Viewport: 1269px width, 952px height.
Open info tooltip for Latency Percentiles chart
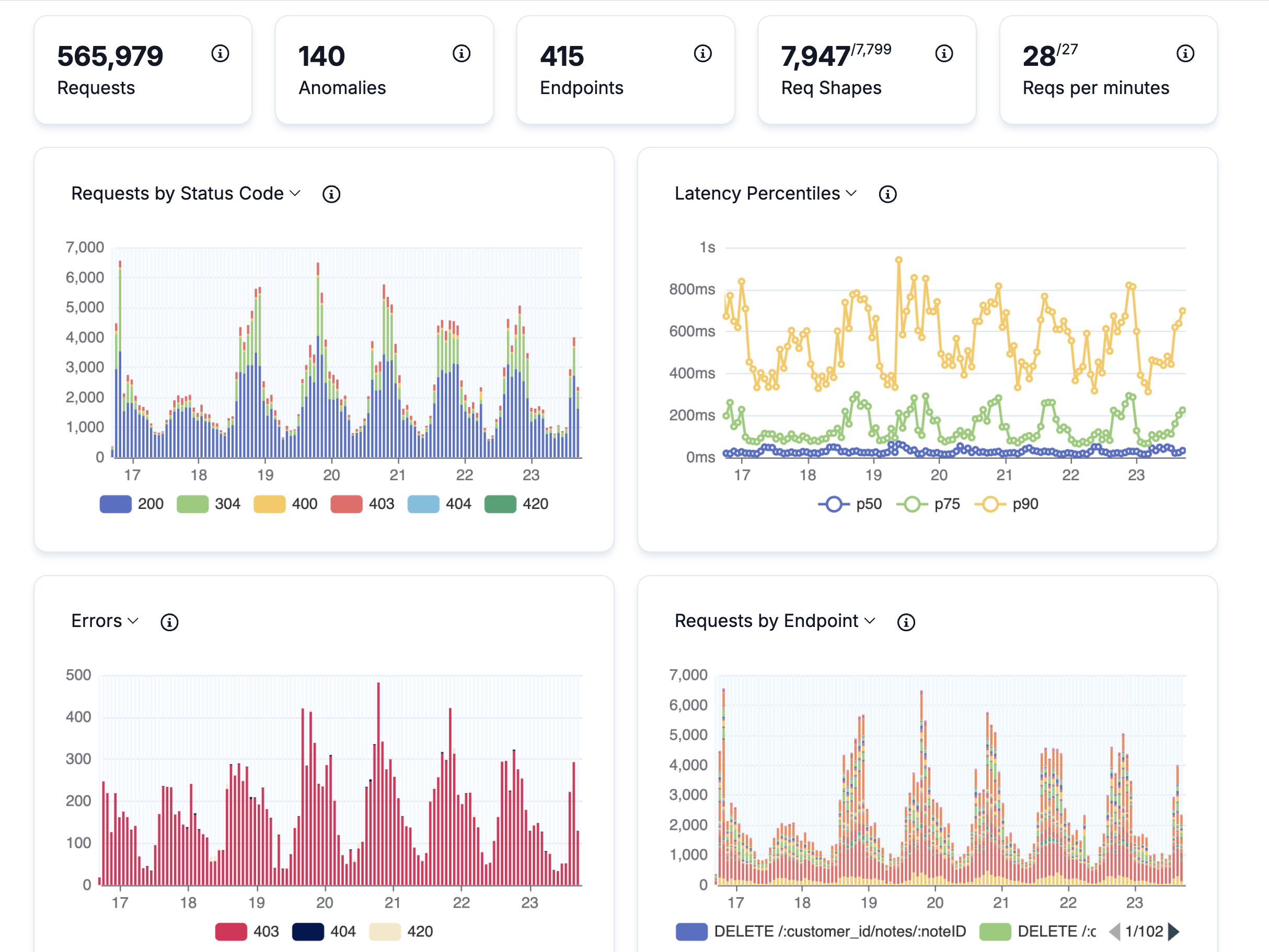click(887, 194)
